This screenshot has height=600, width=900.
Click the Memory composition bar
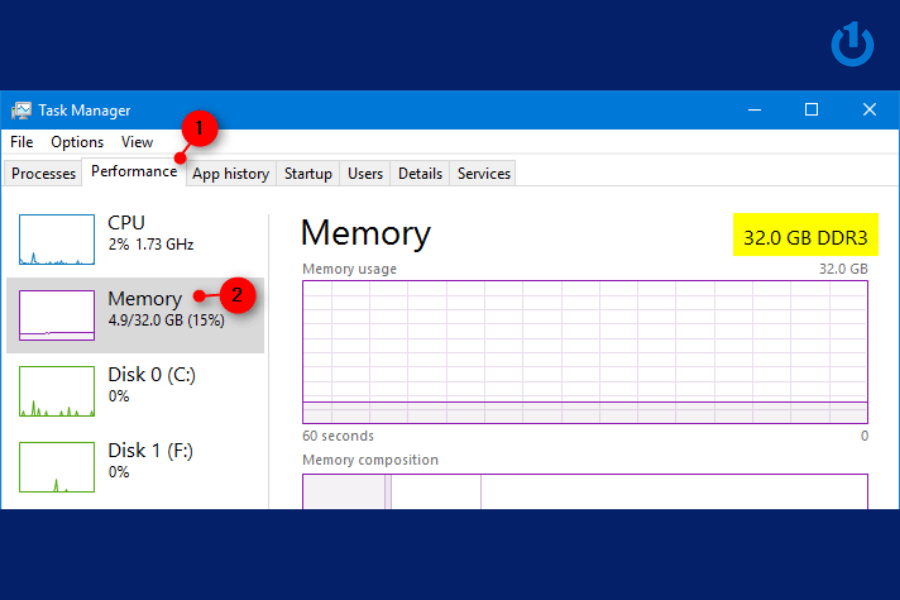[585, 491]
